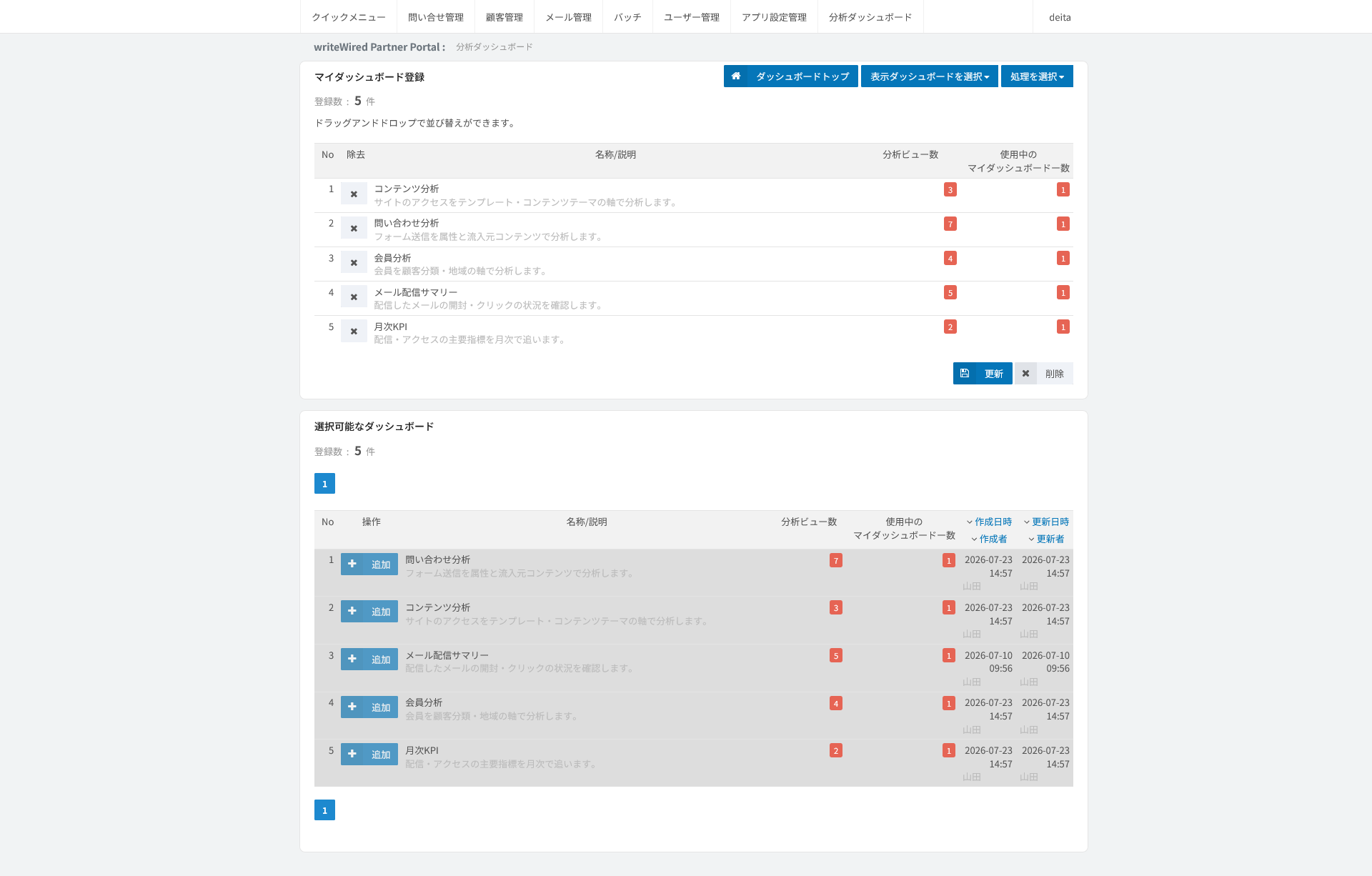Screen dimensions: 1372x876
Task: Remove 問い合わせ分析 with its X icon
Action: tap(354, 228)
